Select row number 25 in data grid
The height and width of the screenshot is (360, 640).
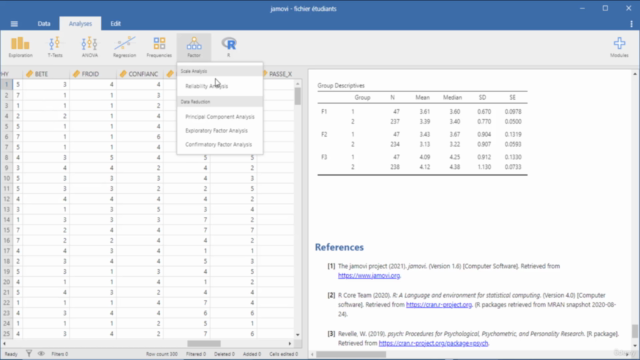[x=6, y=333]
